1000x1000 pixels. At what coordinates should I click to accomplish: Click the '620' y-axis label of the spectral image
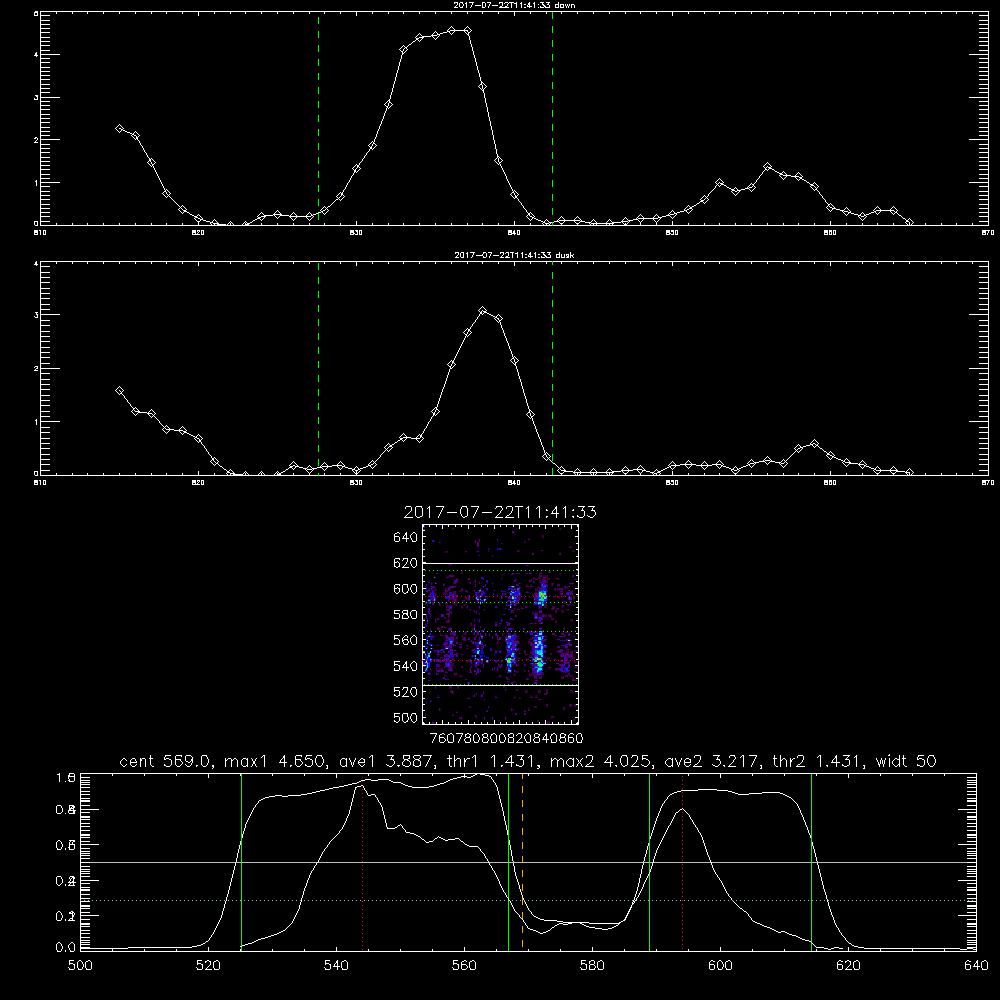[x=406, y=563]
